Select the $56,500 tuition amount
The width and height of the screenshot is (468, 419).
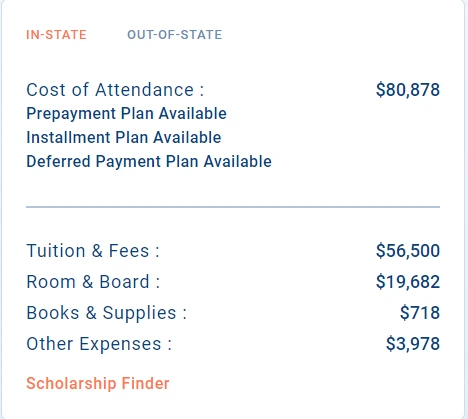pyautogui.click(x=408, y=251)
